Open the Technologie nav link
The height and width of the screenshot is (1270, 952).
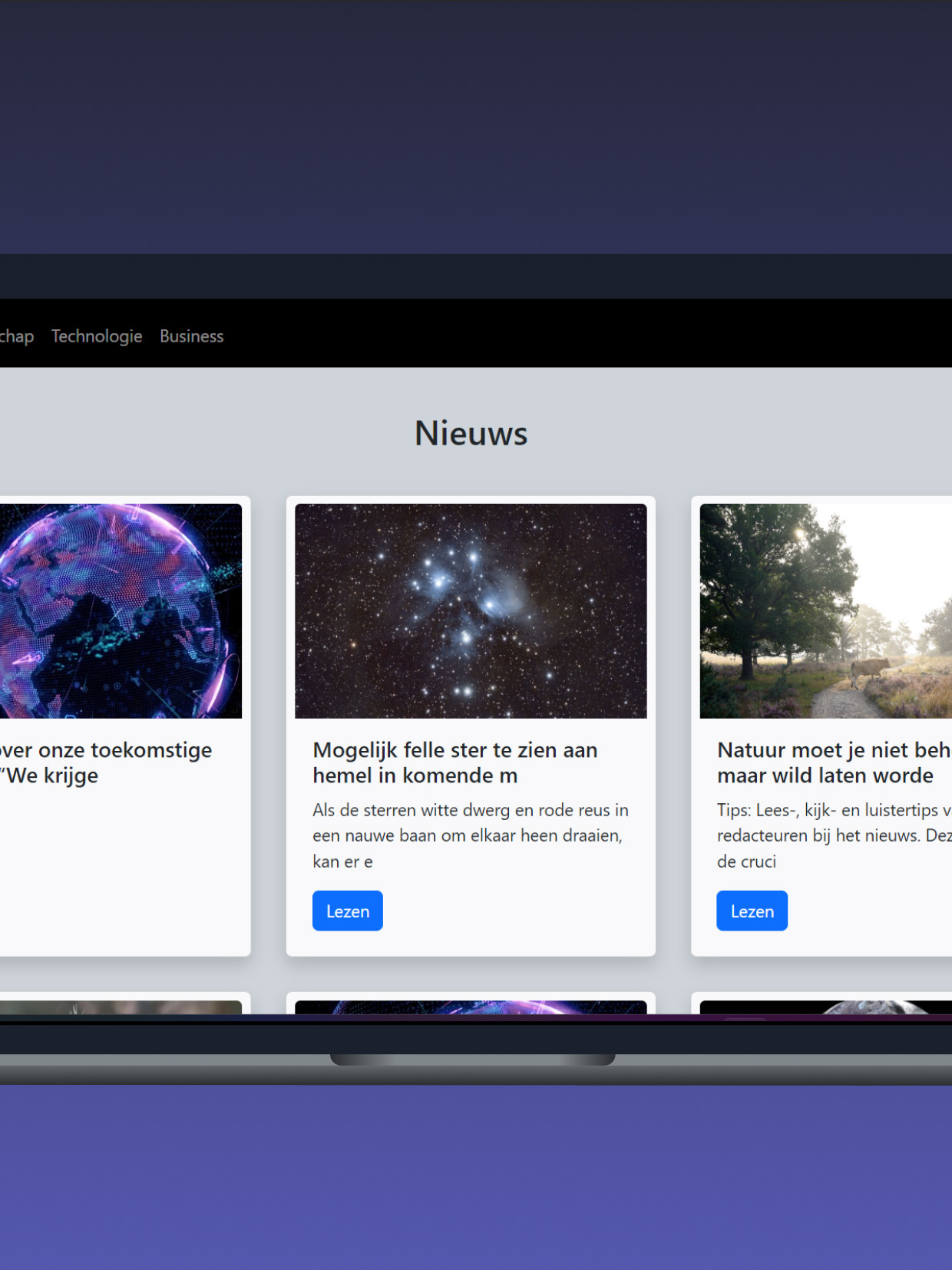click(x=97, y=336)
